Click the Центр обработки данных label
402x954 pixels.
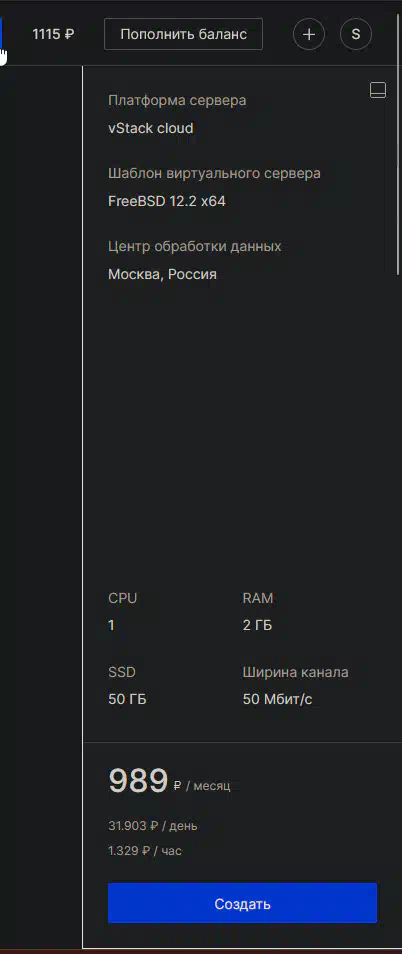pyautogui.click(x=195, y=246)
